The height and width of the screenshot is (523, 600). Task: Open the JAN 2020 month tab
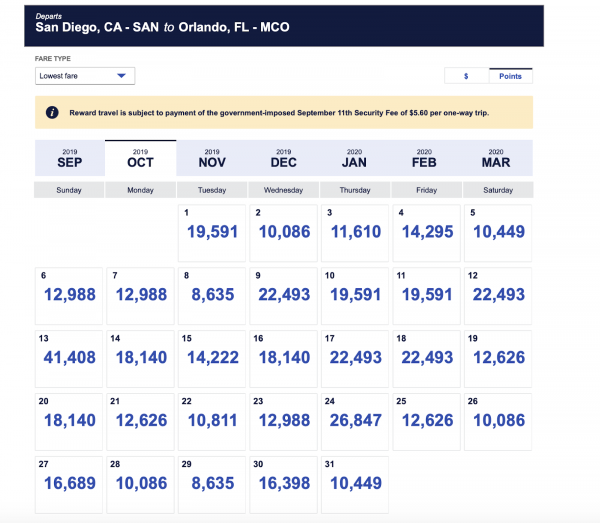coord(355,158)
